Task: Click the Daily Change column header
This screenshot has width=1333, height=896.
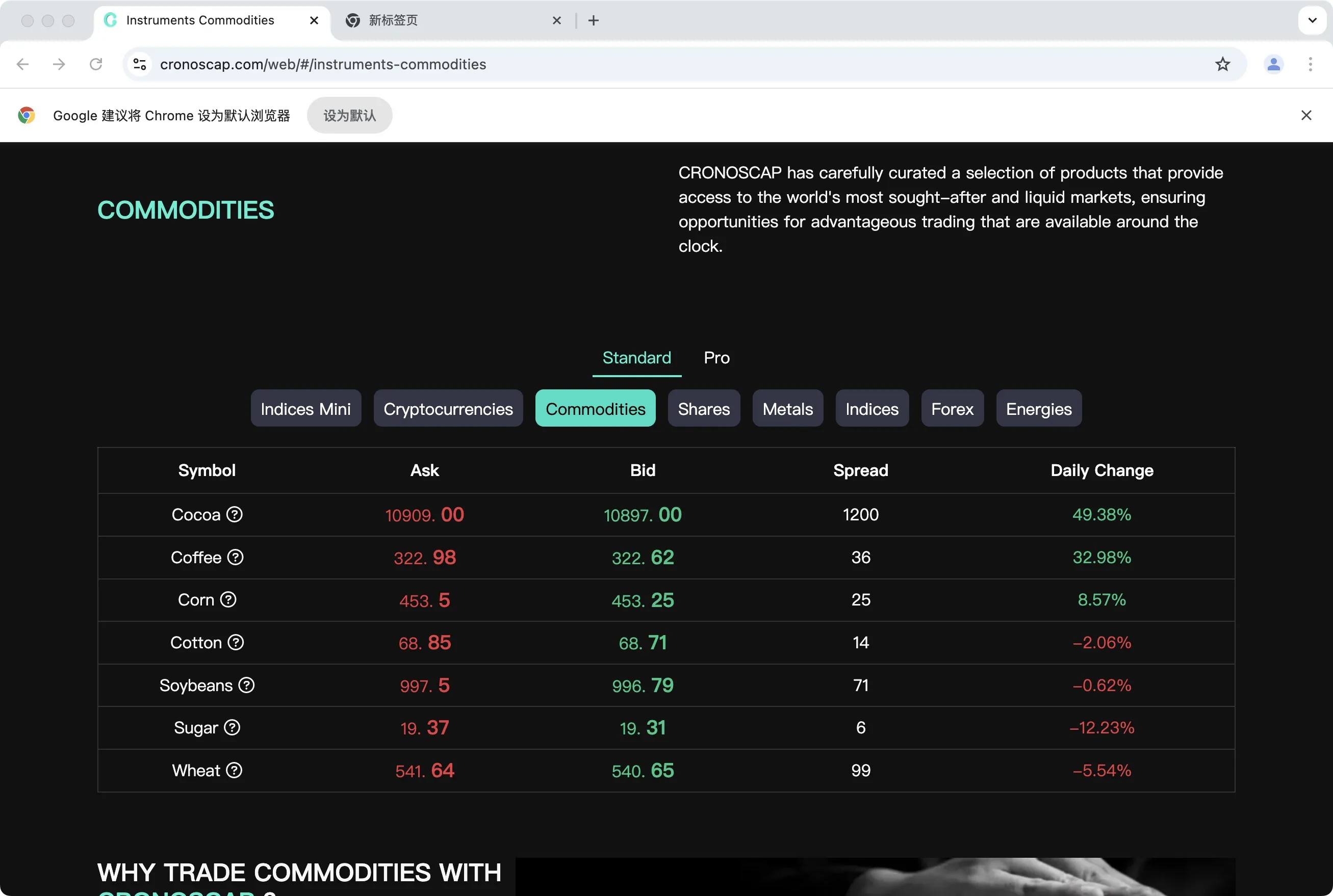Action: click(x=1101, y=470)
